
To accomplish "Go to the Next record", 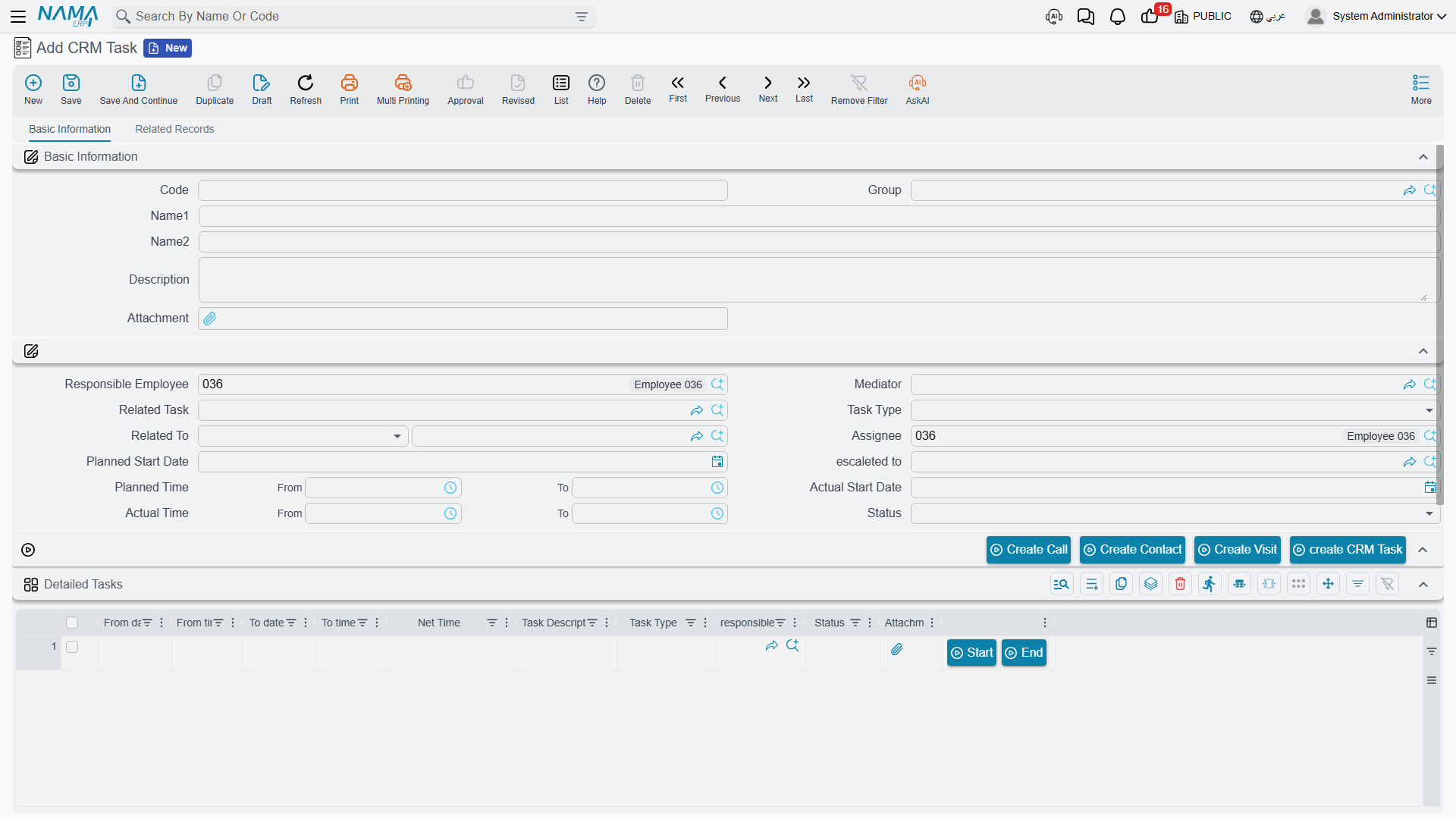I will tap(768, 88).
